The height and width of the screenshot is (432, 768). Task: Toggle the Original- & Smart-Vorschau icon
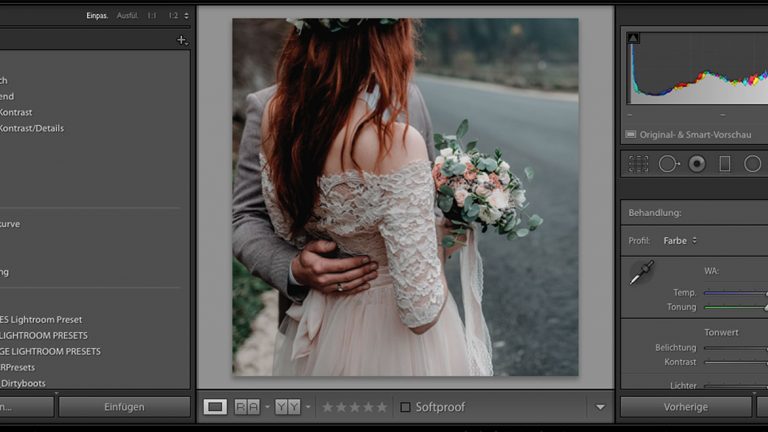point(631,134)
